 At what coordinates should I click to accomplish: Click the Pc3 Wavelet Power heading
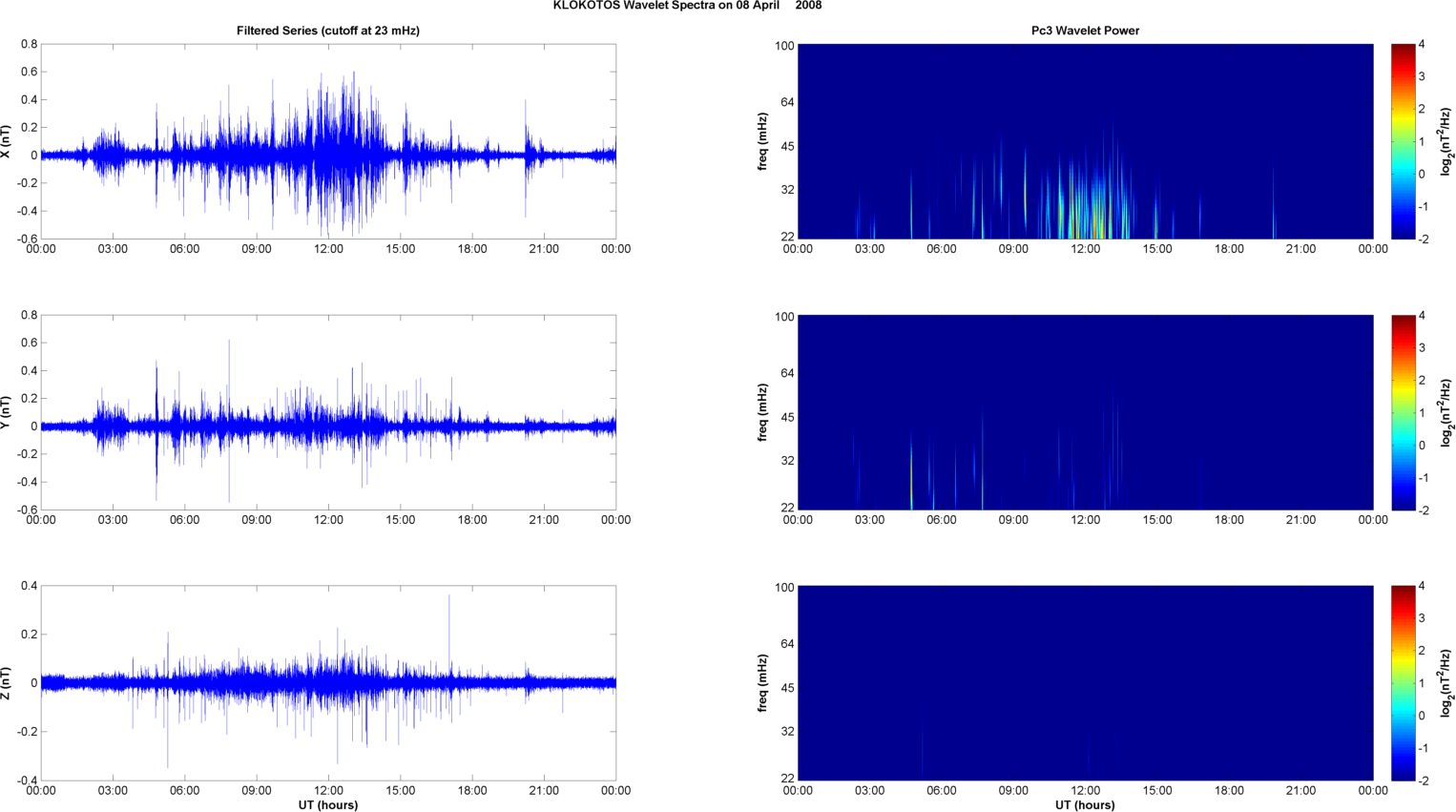pos(1085,31)
